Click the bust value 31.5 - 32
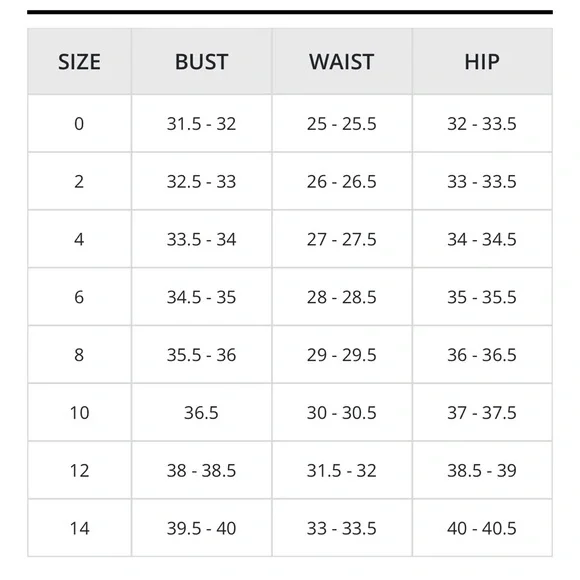580x580 pixels. click(201, 124)
